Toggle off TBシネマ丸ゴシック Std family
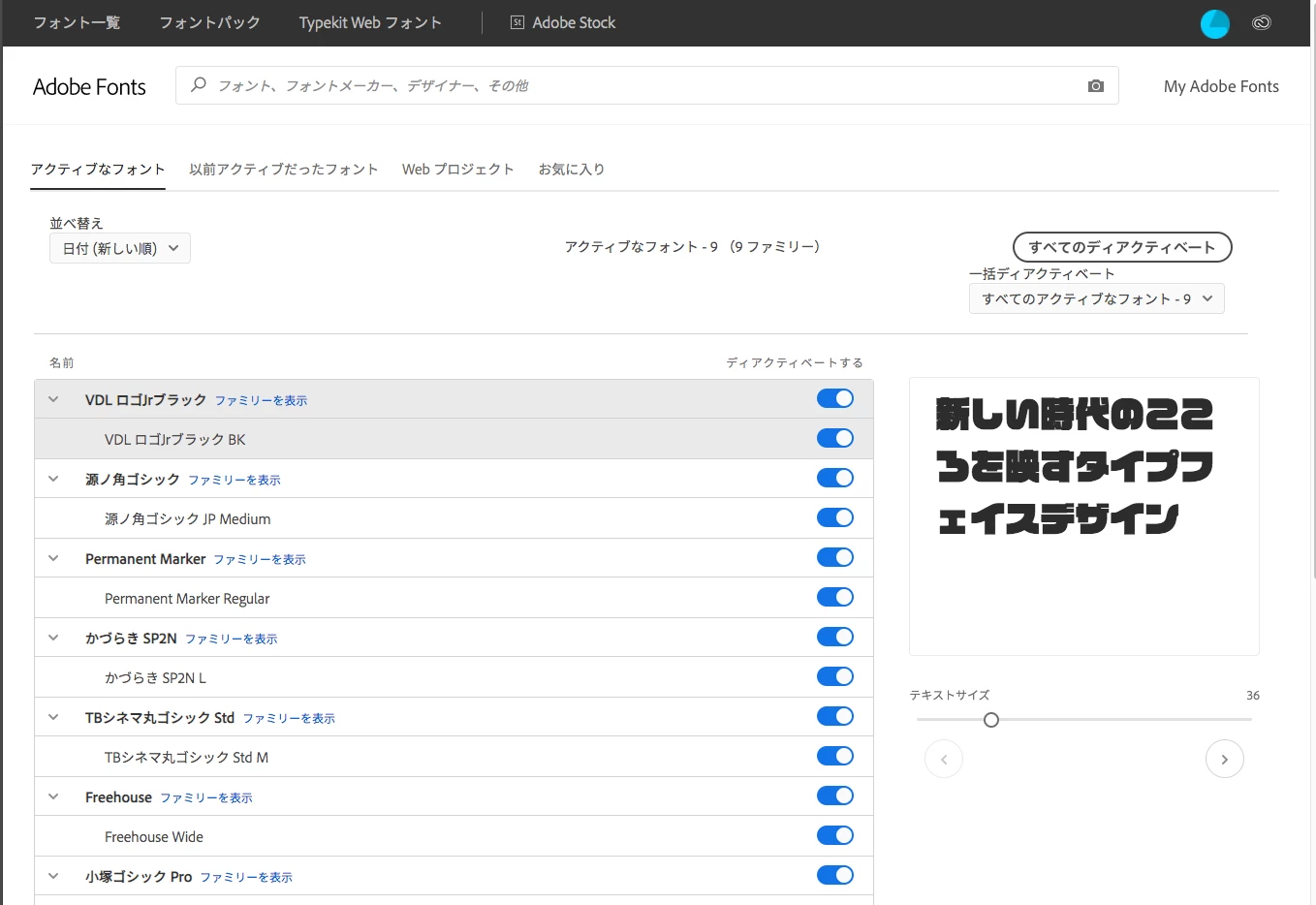 coord(835,716)
